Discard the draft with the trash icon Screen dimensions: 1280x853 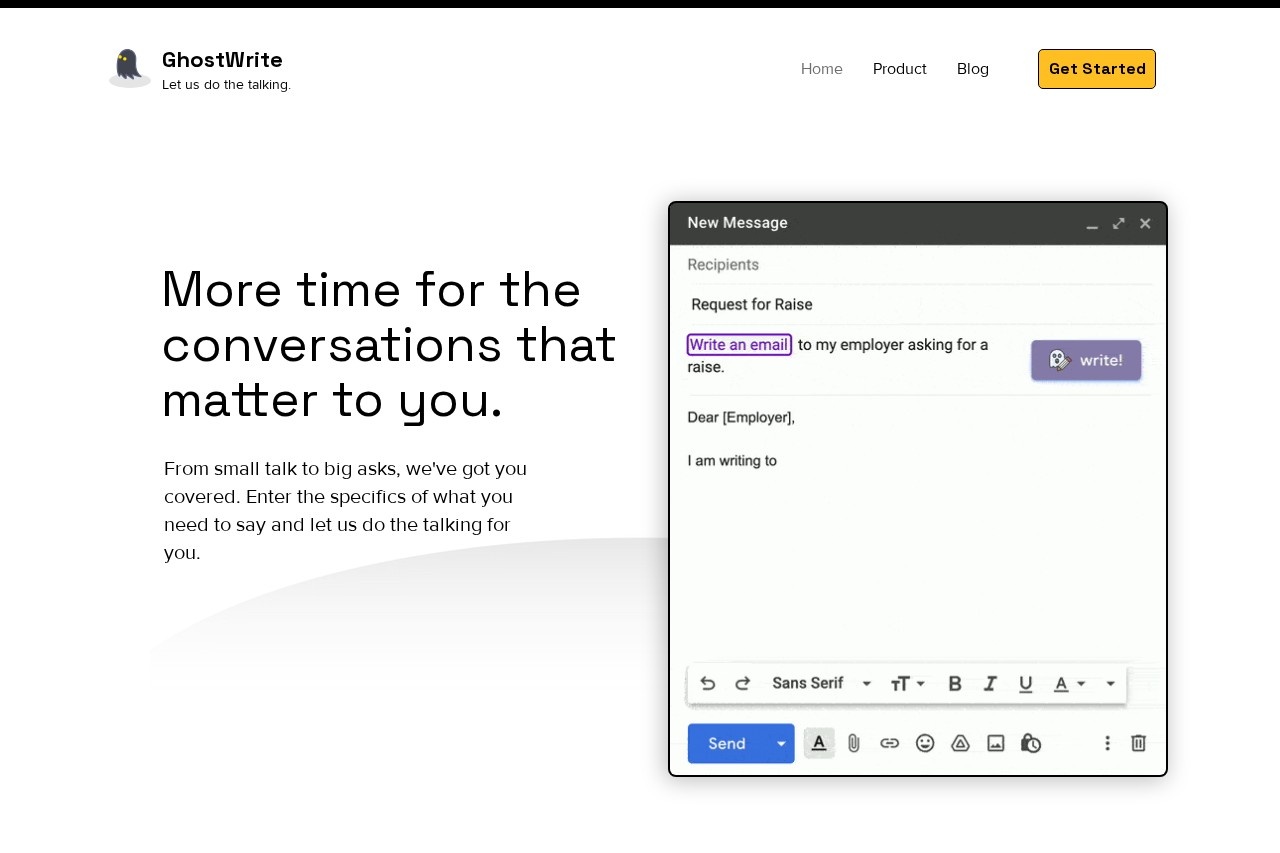click(x=1138, y=743)
